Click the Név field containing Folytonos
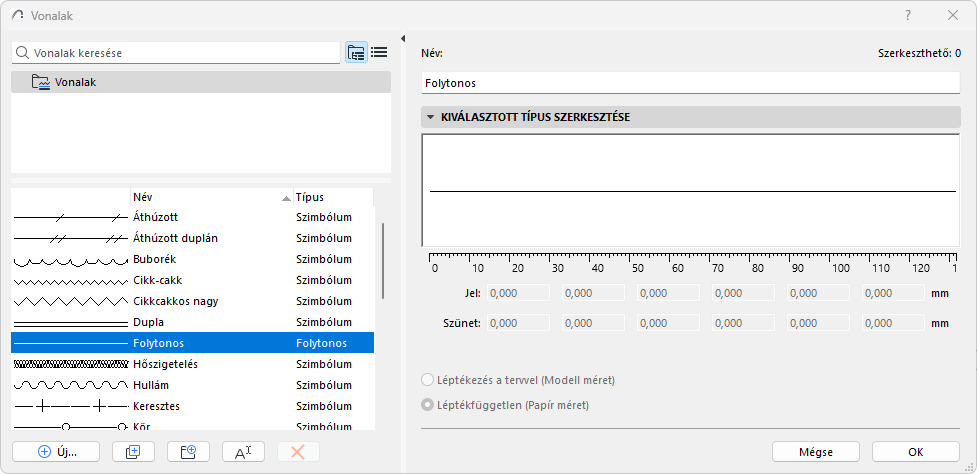The height and width of the screenshot is (474, 977). (690, 83)
